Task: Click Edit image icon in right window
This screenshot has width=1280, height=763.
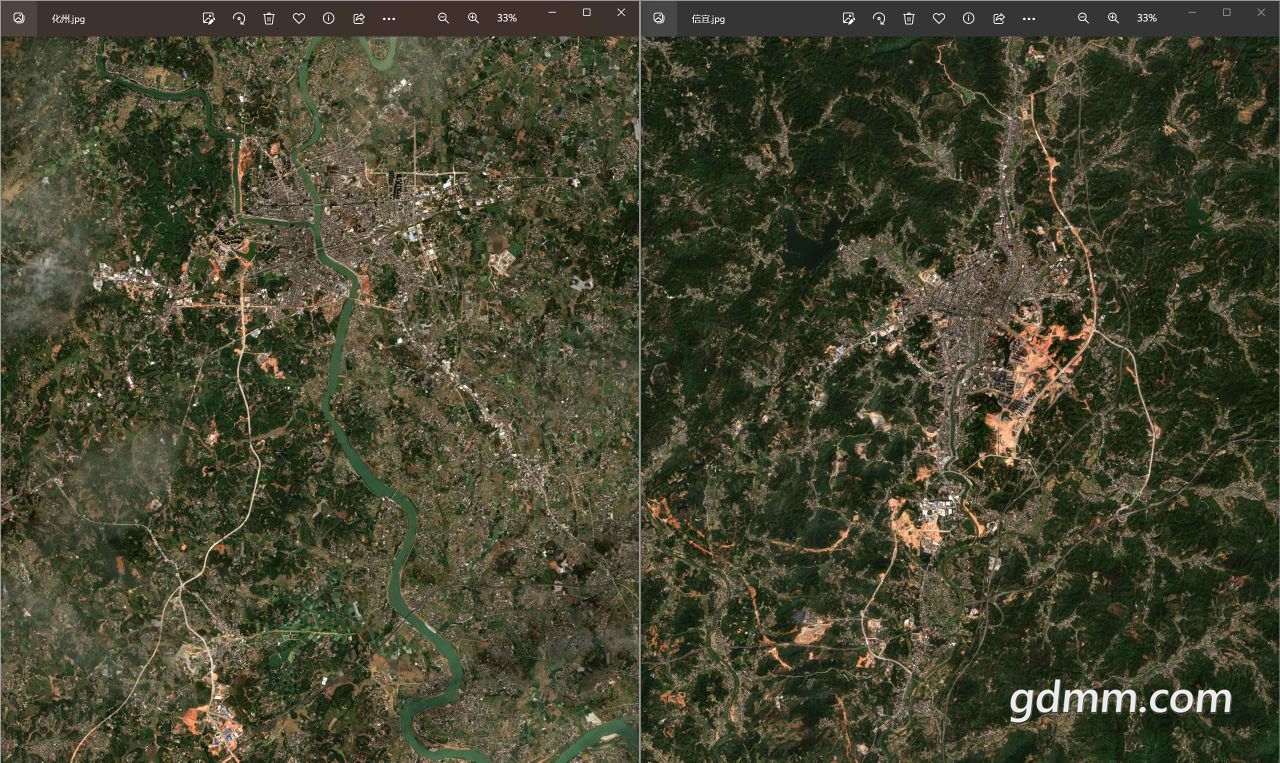Action: click(x=848, y=18)
